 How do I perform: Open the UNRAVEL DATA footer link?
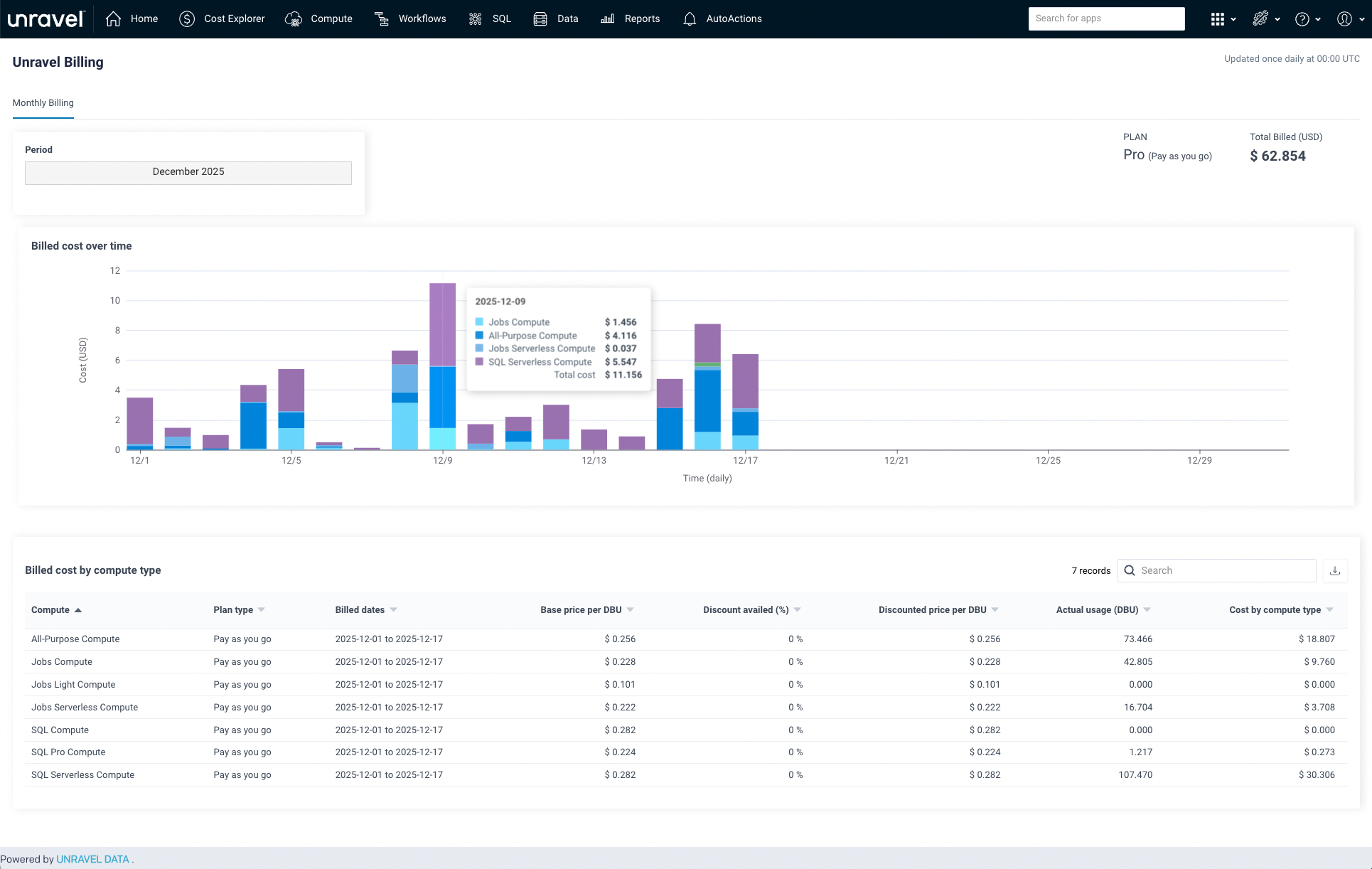coord(92,859)
